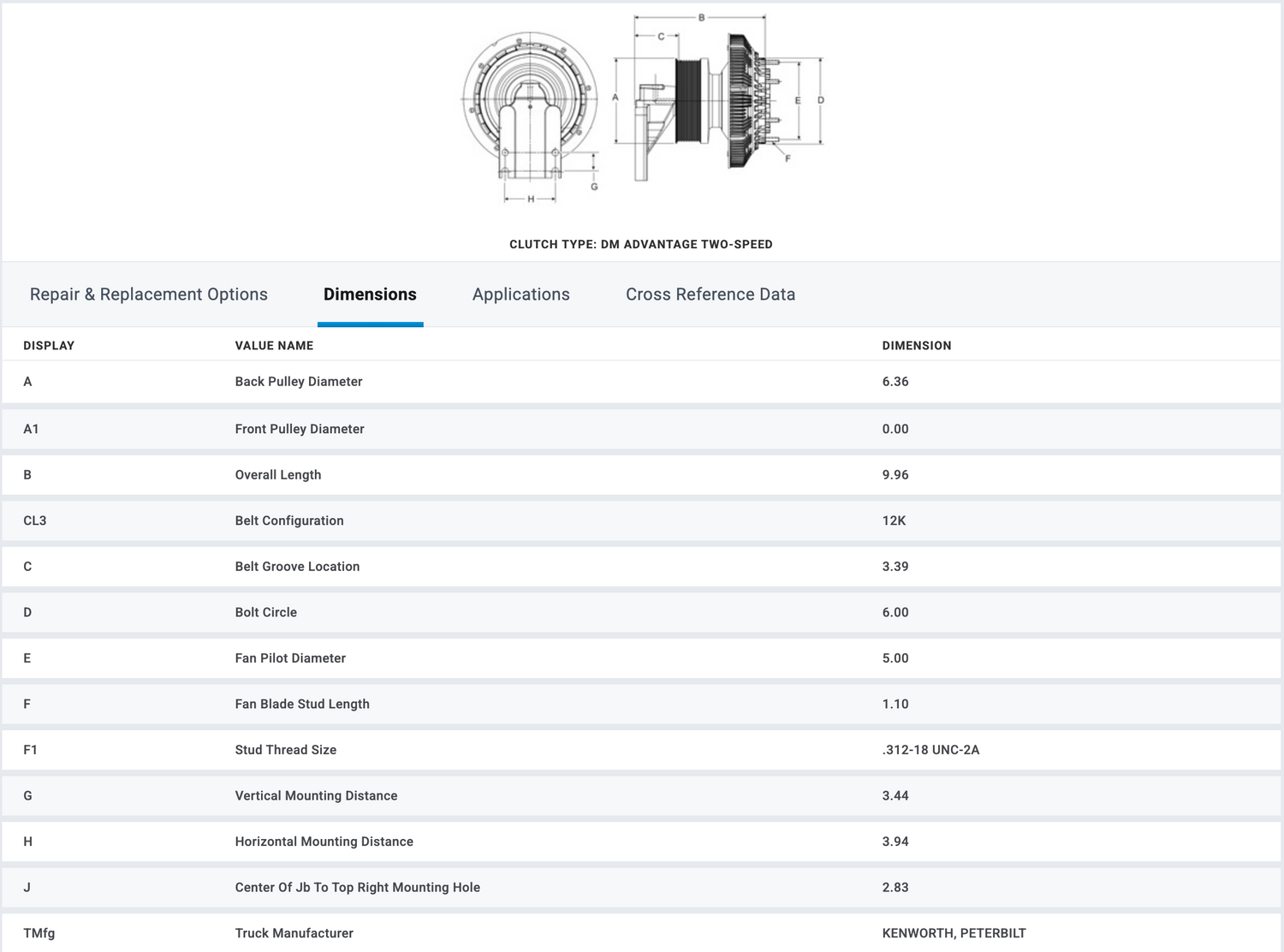Viewport: 1284px width, 952px height.
Task: Open the Repair & Replacement Options tab
Action: [x=148, y=295]
